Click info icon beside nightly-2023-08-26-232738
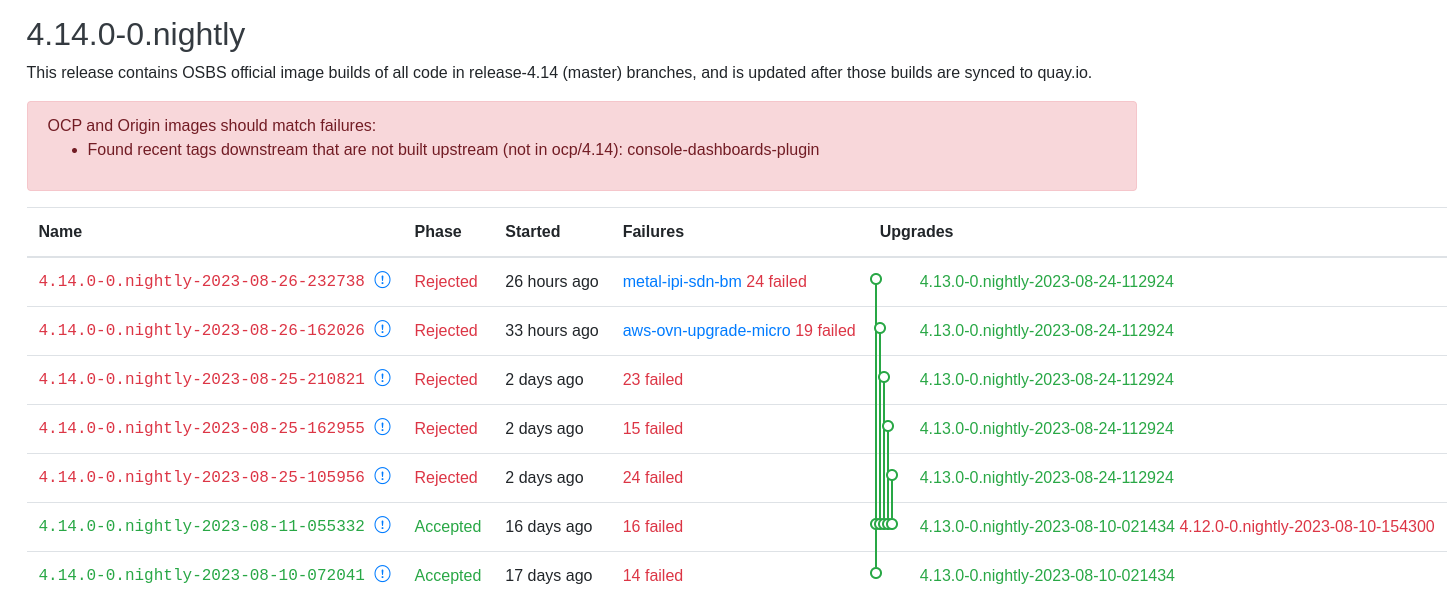This screenshot has width=1447, height=606. coord(382,280)
